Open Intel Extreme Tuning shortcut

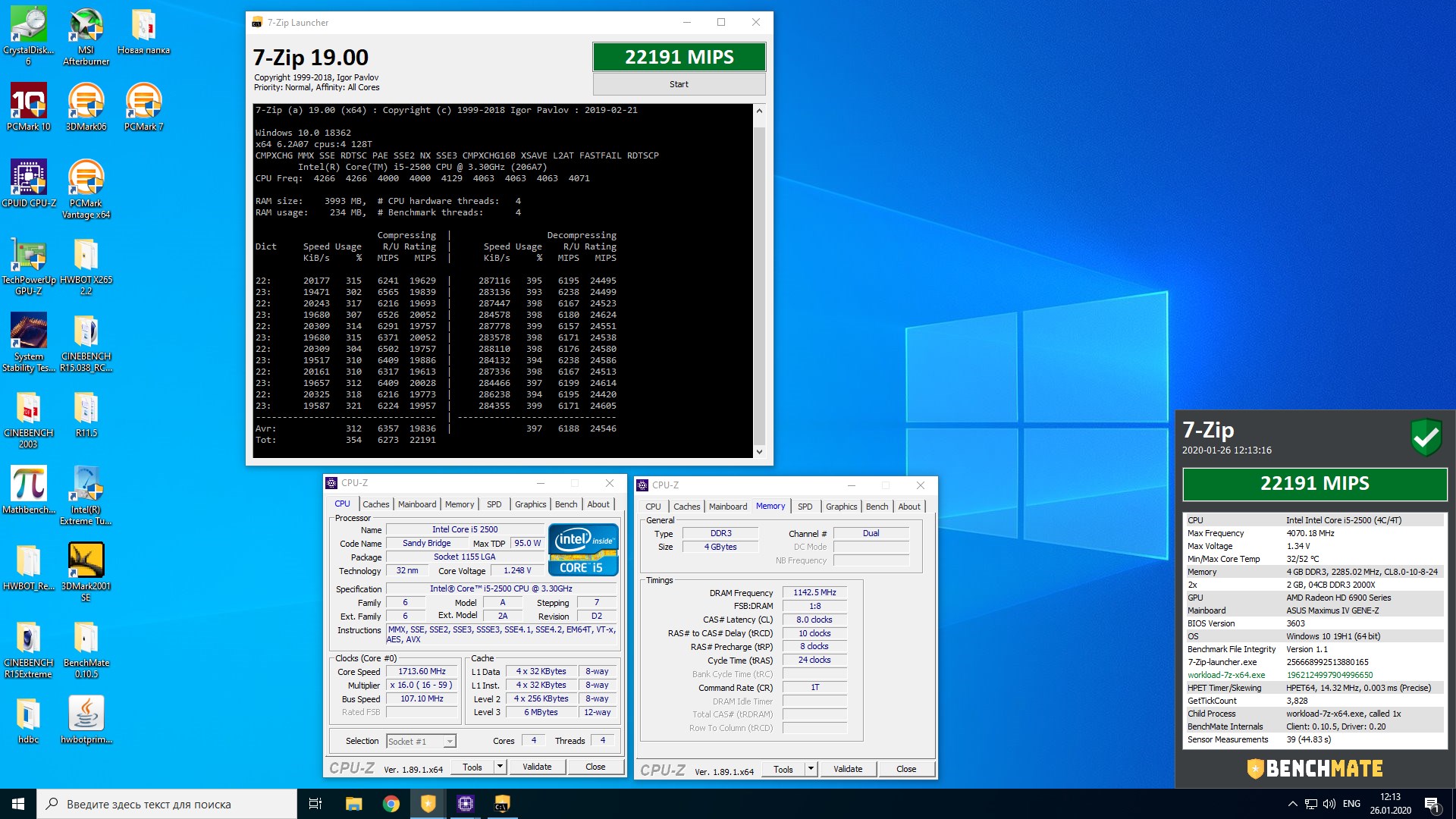click(86, 495)
